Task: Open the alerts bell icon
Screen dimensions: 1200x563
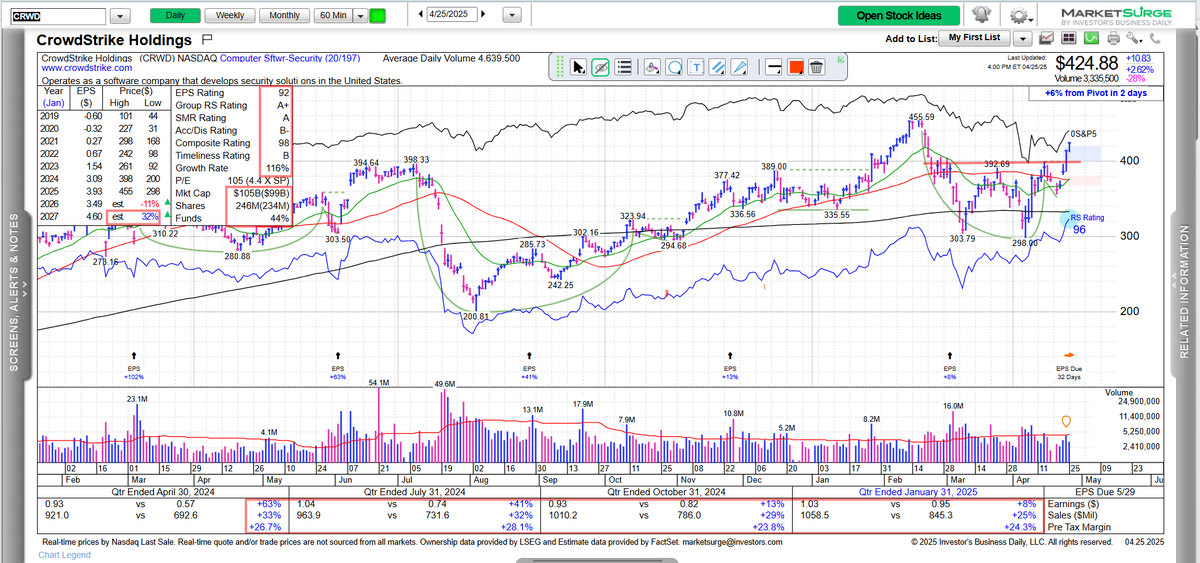Action: click(x=981, y=15)
